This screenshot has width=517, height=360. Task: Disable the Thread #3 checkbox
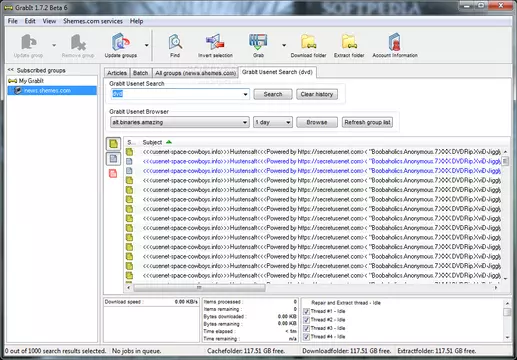pyautogui.click(x=306, y=328)
